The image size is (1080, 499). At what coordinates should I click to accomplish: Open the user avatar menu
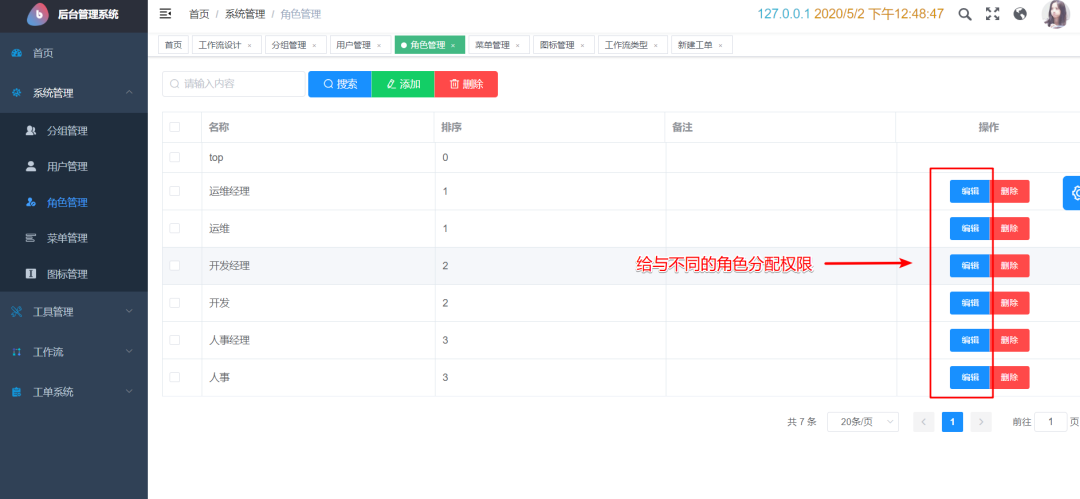coord(1055,14)
